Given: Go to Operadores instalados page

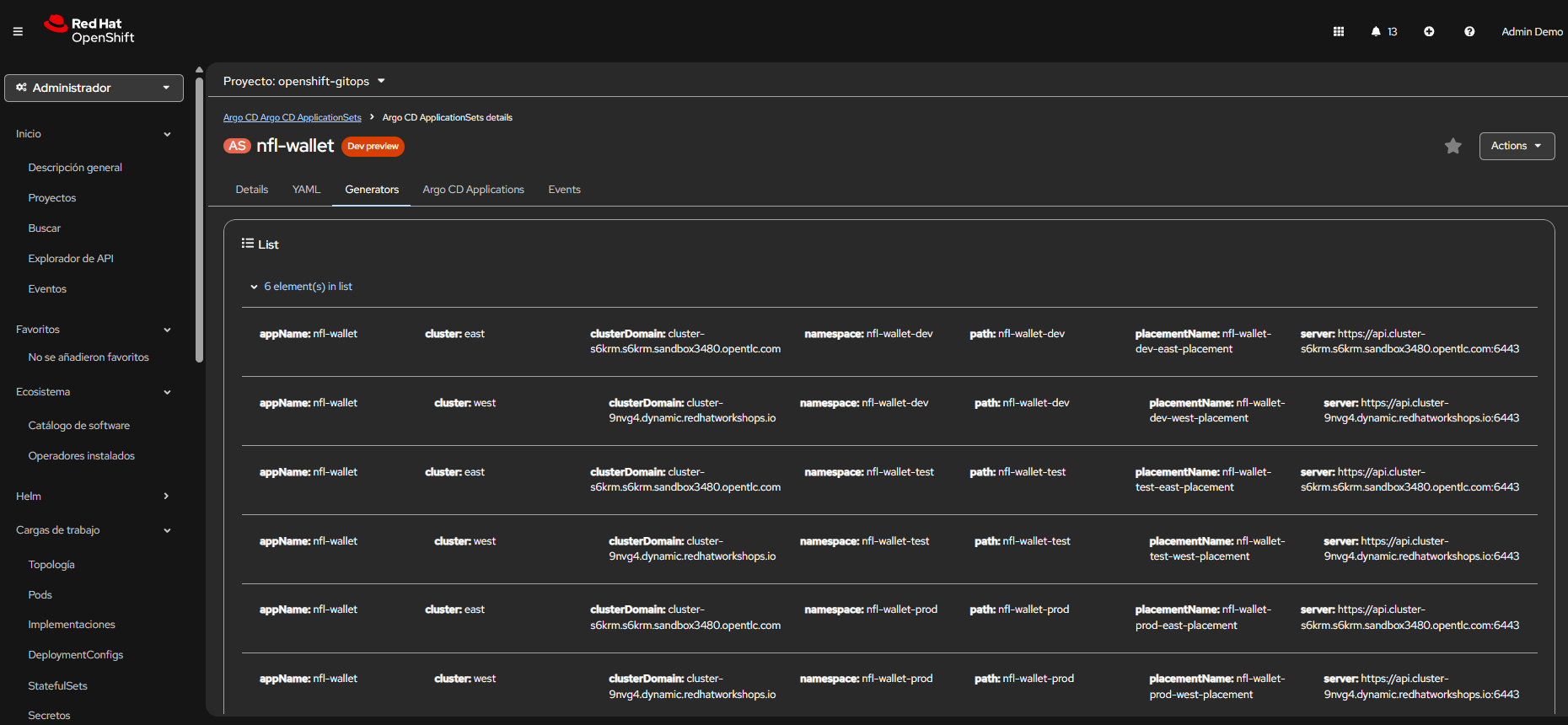Looking at the screenshot, I should coord(81,456).
